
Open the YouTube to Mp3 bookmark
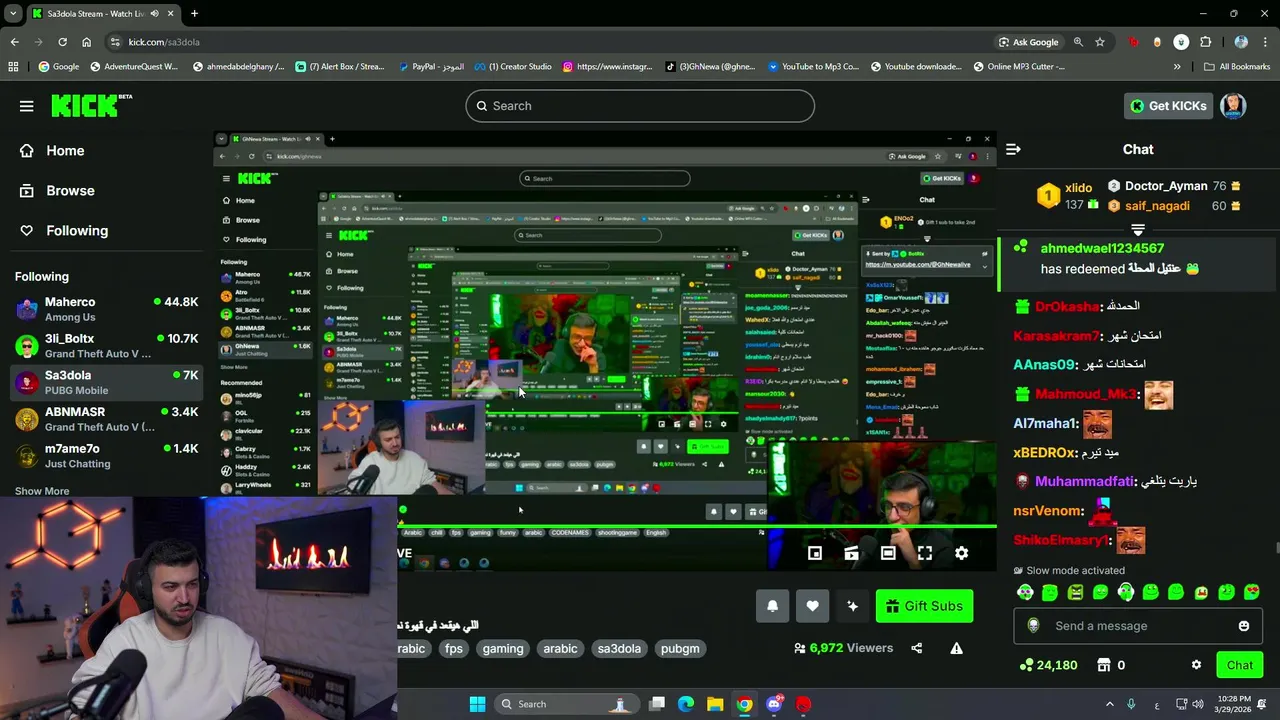click(813, 67)
